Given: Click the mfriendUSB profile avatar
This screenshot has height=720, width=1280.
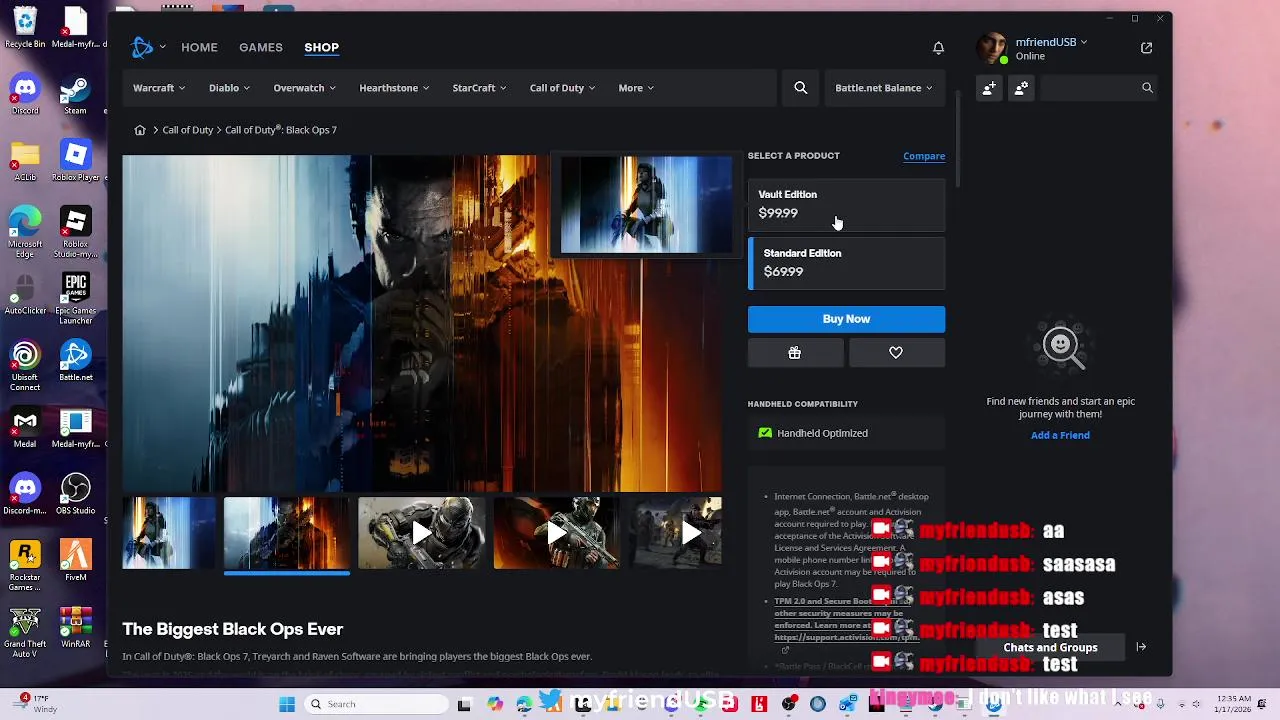Looking at the screenshot, I should point(993,48).
